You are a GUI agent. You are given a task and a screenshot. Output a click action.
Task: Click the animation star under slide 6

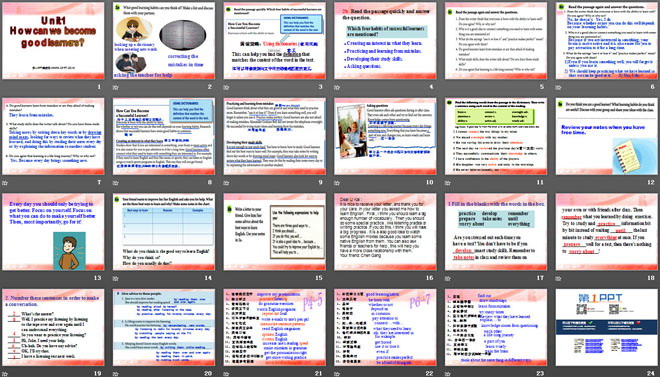point(558,88)
